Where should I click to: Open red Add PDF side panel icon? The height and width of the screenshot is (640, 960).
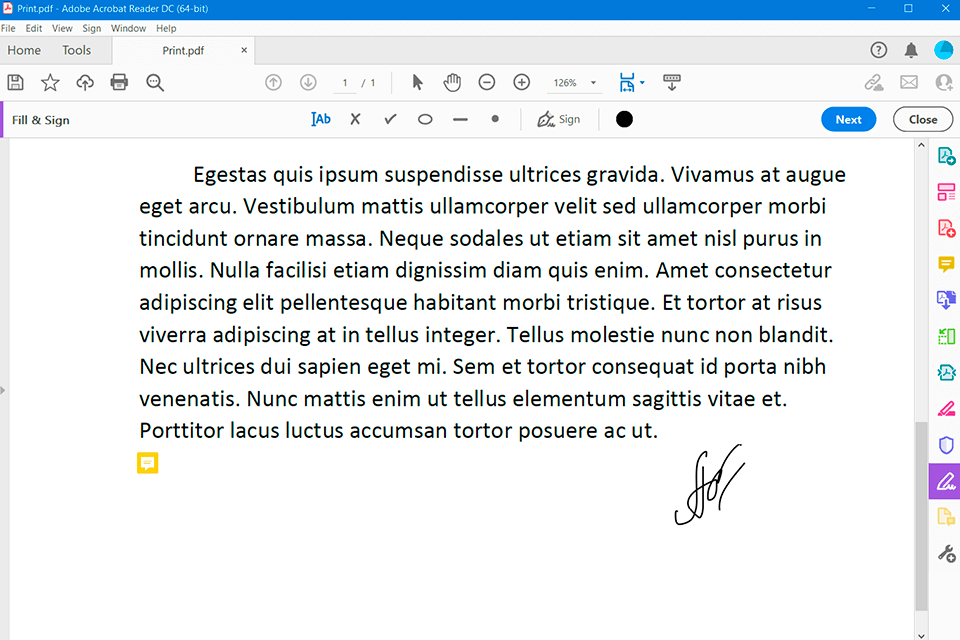[946, 228]
